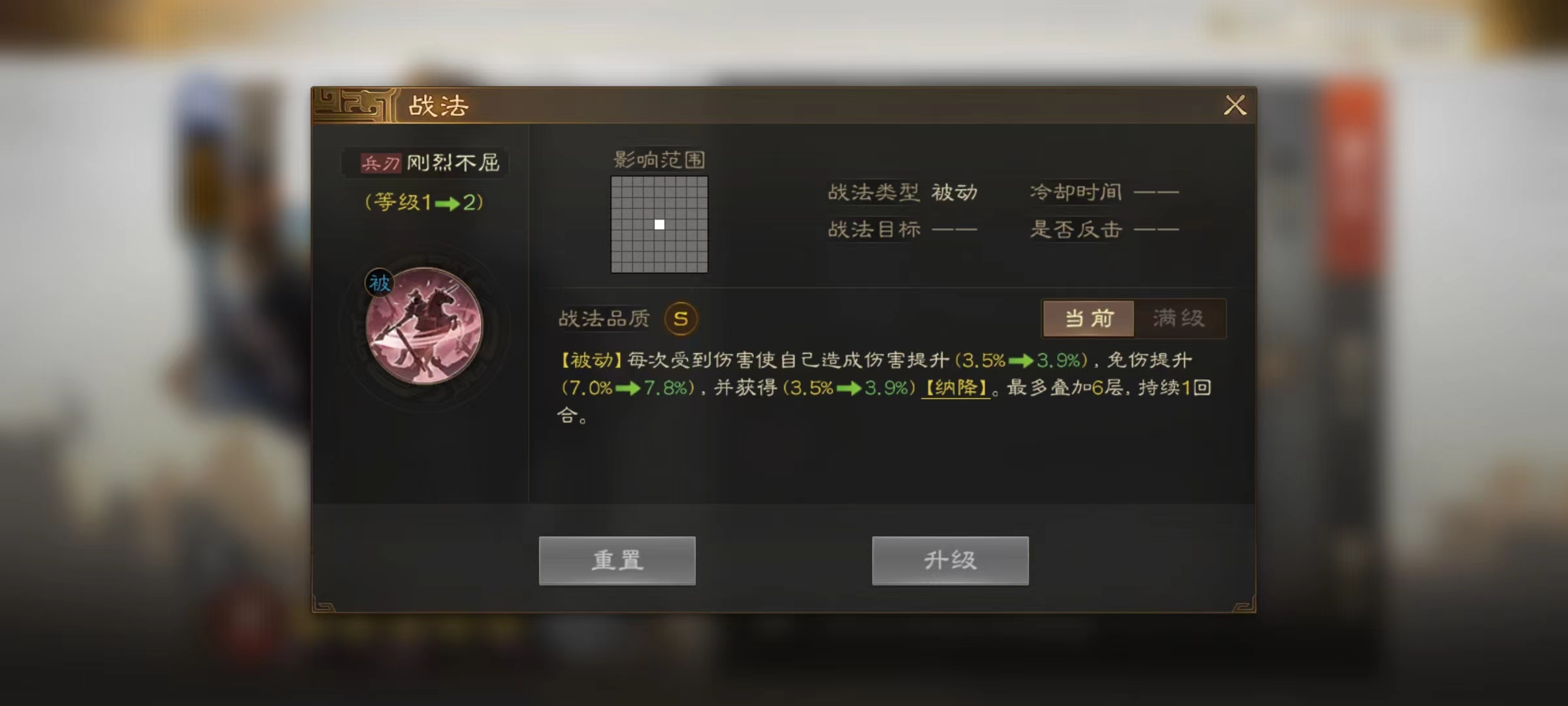Click the 是否反击 field

coord(1104,229)
